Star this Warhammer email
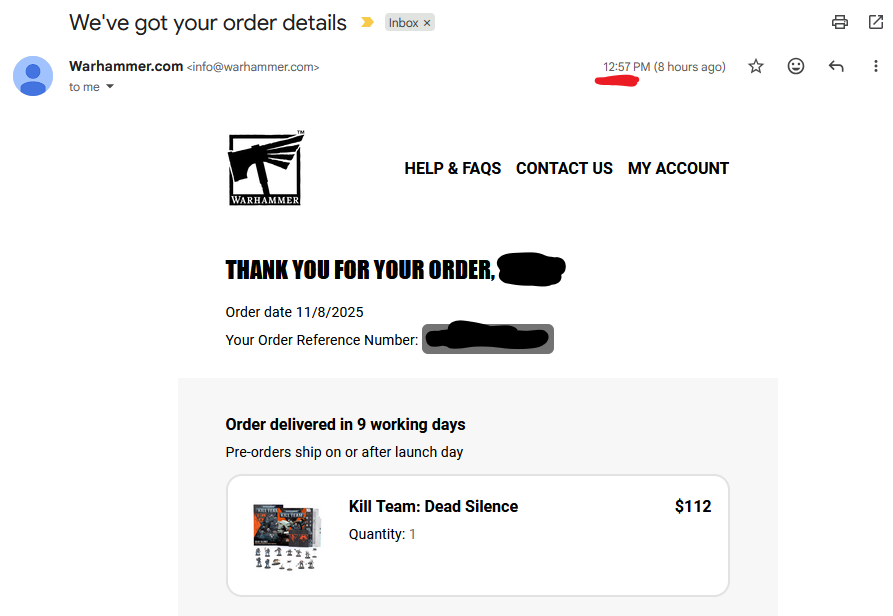The width and height of the screenshot is (893, 616). (x=756, y=67)
